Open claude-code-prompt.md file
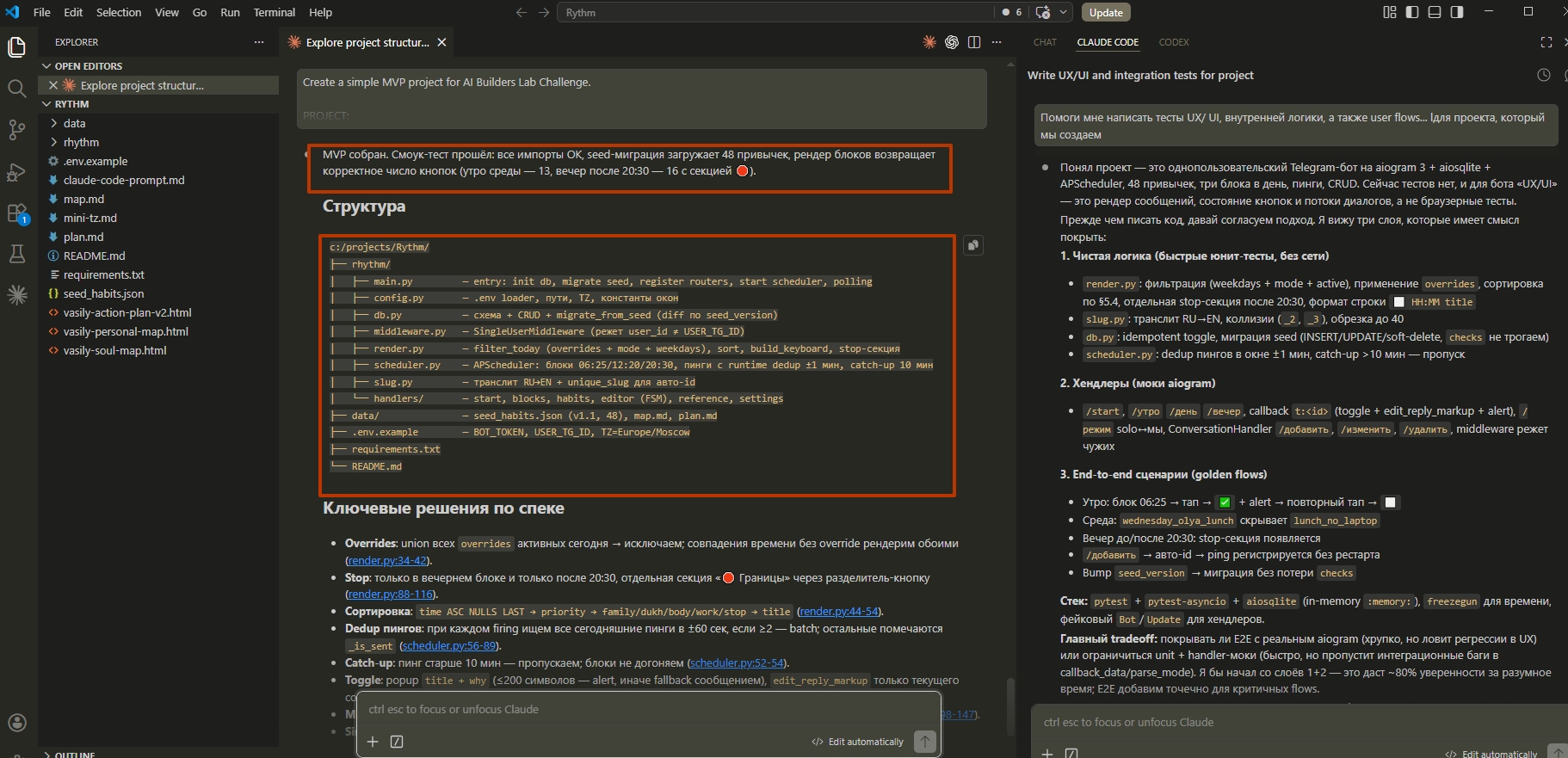 coord(123,180)
